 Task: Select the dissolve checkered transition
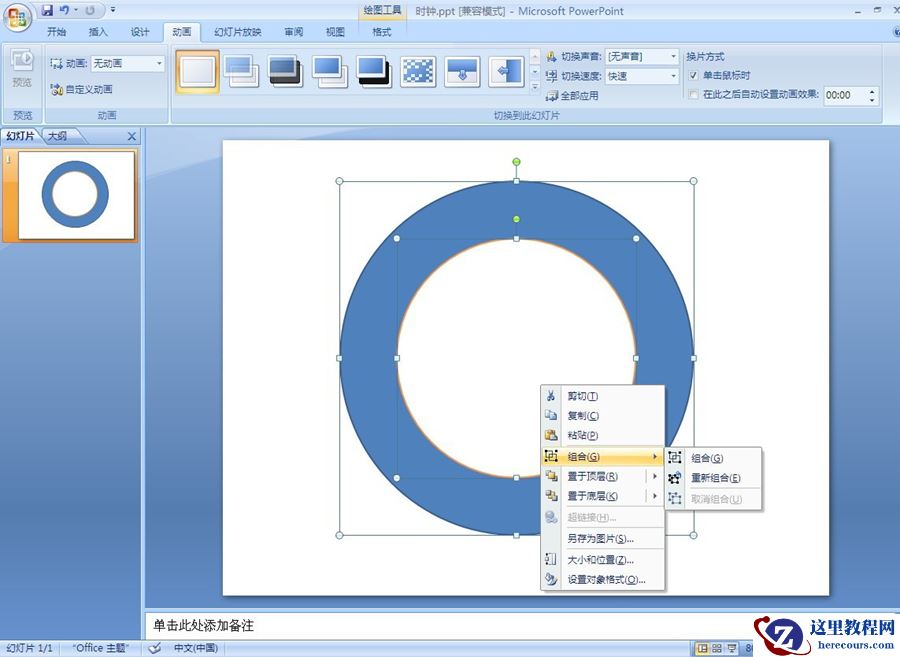(x=418, y=72)
